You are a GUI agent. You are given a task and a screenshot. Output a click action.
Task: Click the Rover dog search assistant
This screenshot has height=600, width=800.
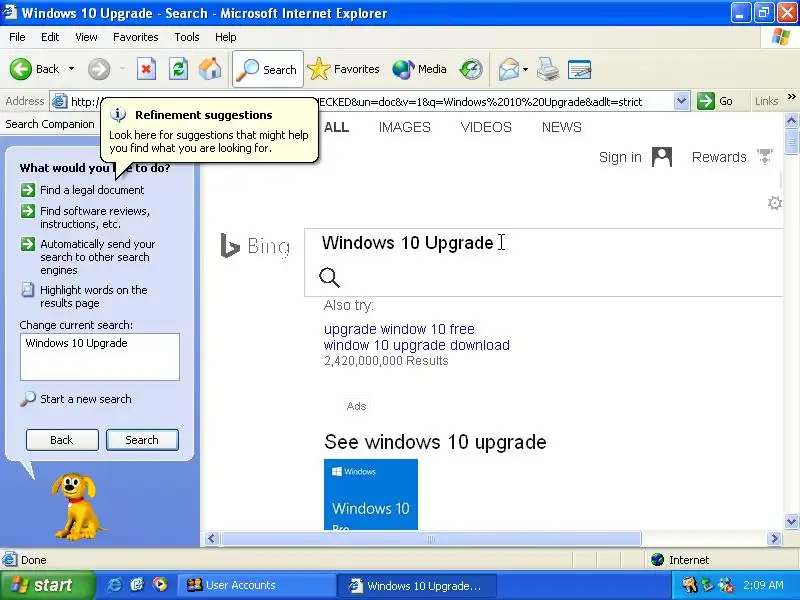(x=77, y=506)
